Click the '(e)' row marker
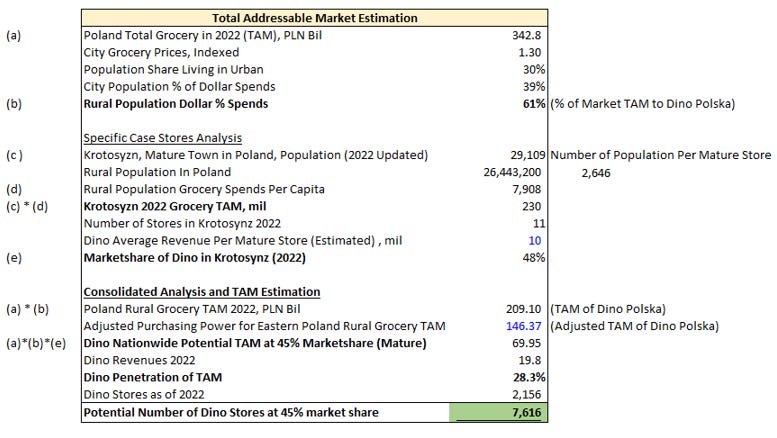This screenshot has height=438, width=777. pyautogui.click(x=13, y=258)
